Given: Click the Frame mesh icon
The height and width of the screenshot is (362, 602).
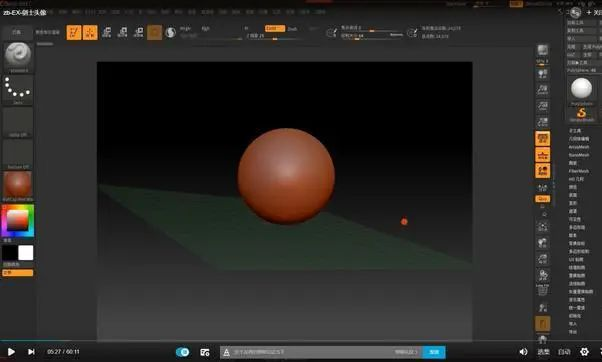Looking at the screenshot, I should click(x=542, y=226).
